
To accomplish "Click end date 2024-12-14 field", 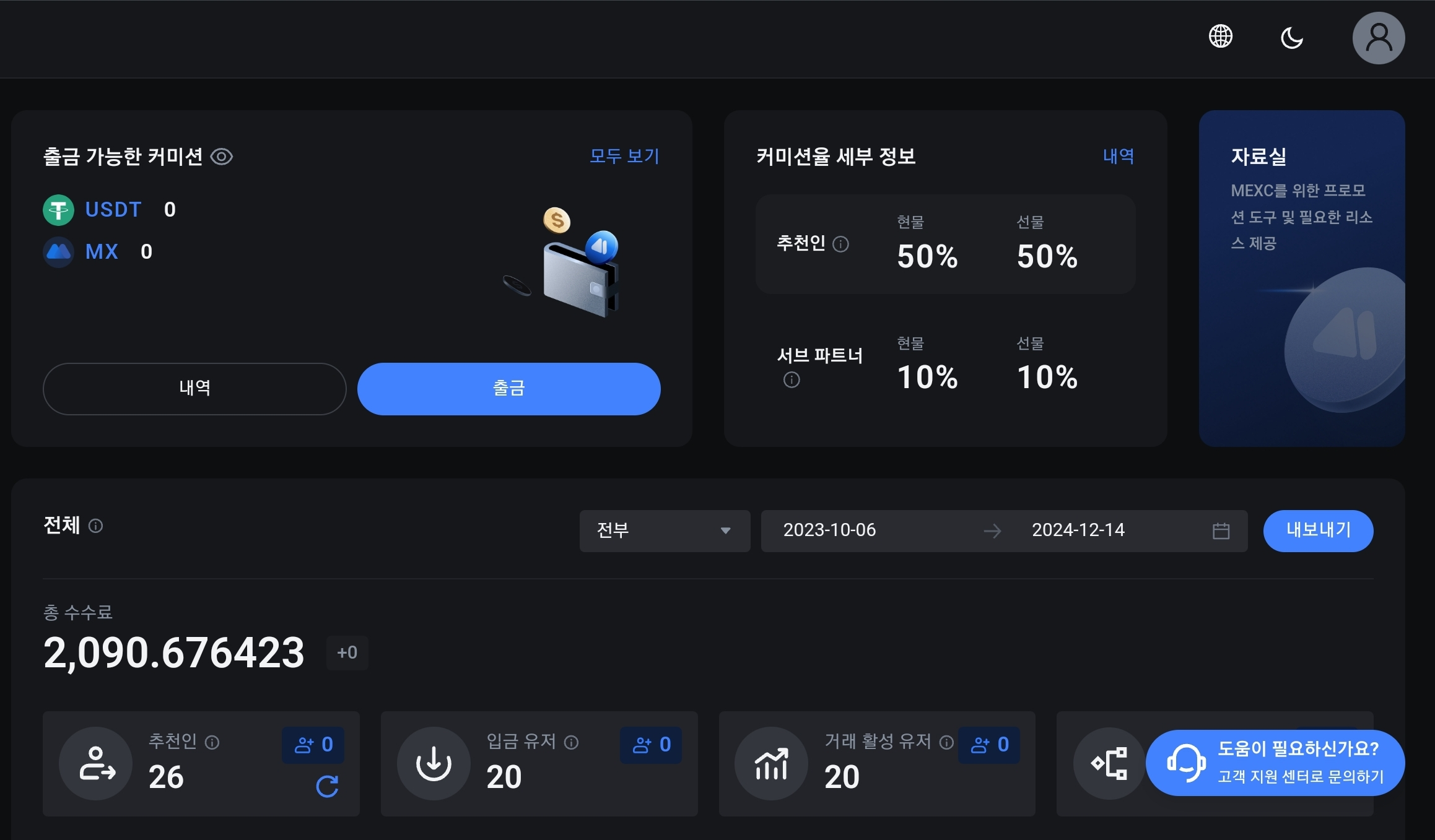I will point(1078,530).
